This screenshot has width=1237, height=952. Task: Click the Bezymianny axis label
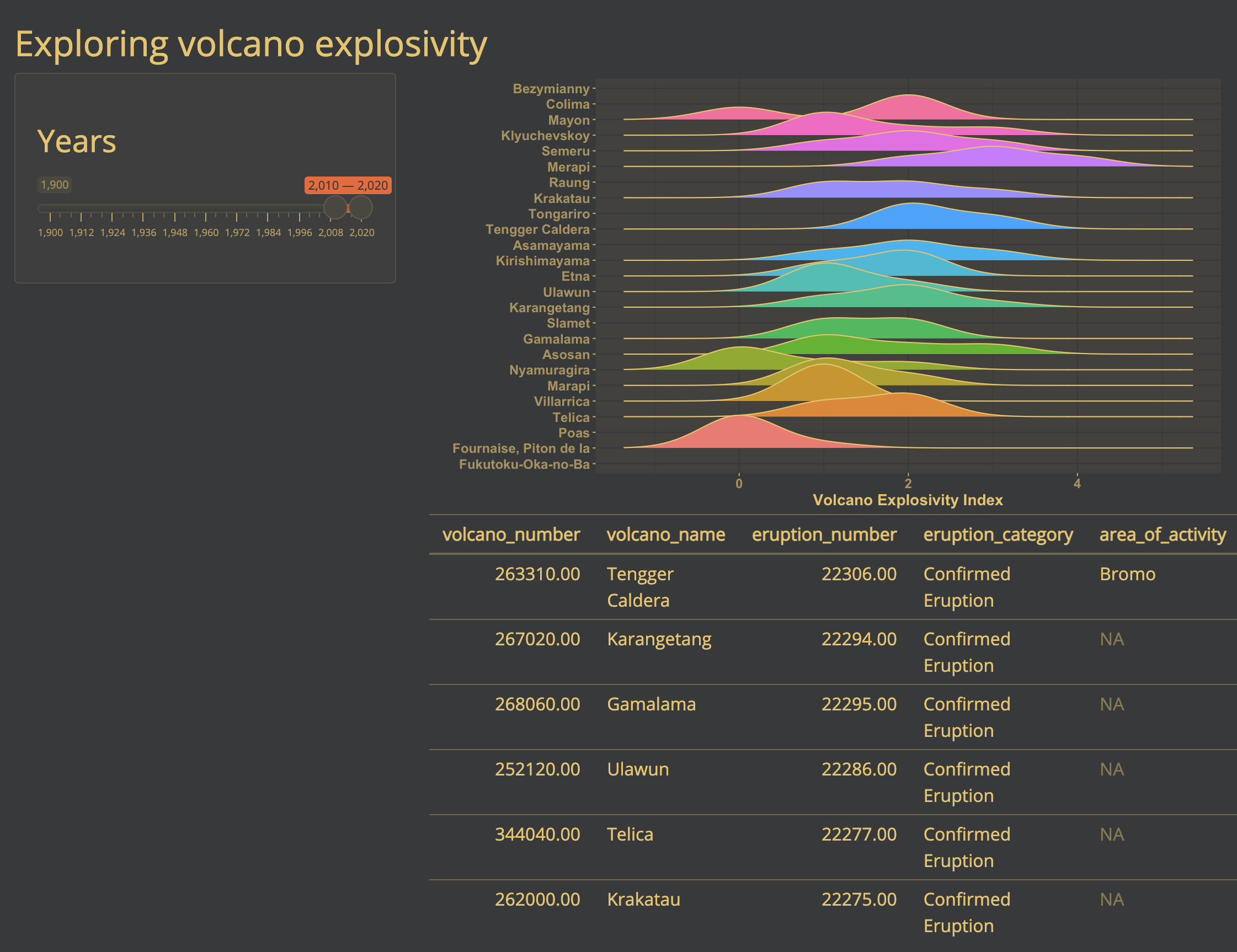551,89
